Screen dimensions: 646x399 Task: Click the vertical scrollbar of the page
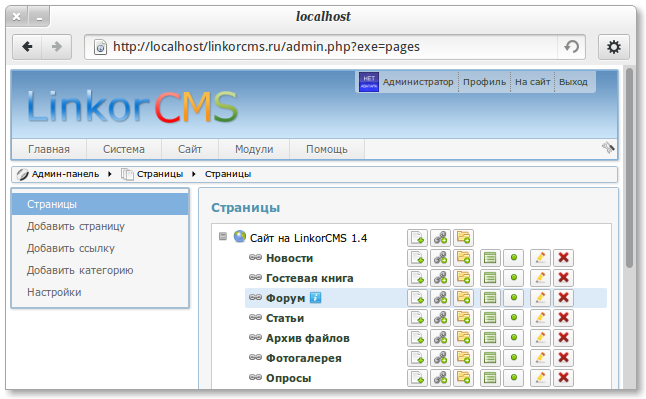click(629, 168)
